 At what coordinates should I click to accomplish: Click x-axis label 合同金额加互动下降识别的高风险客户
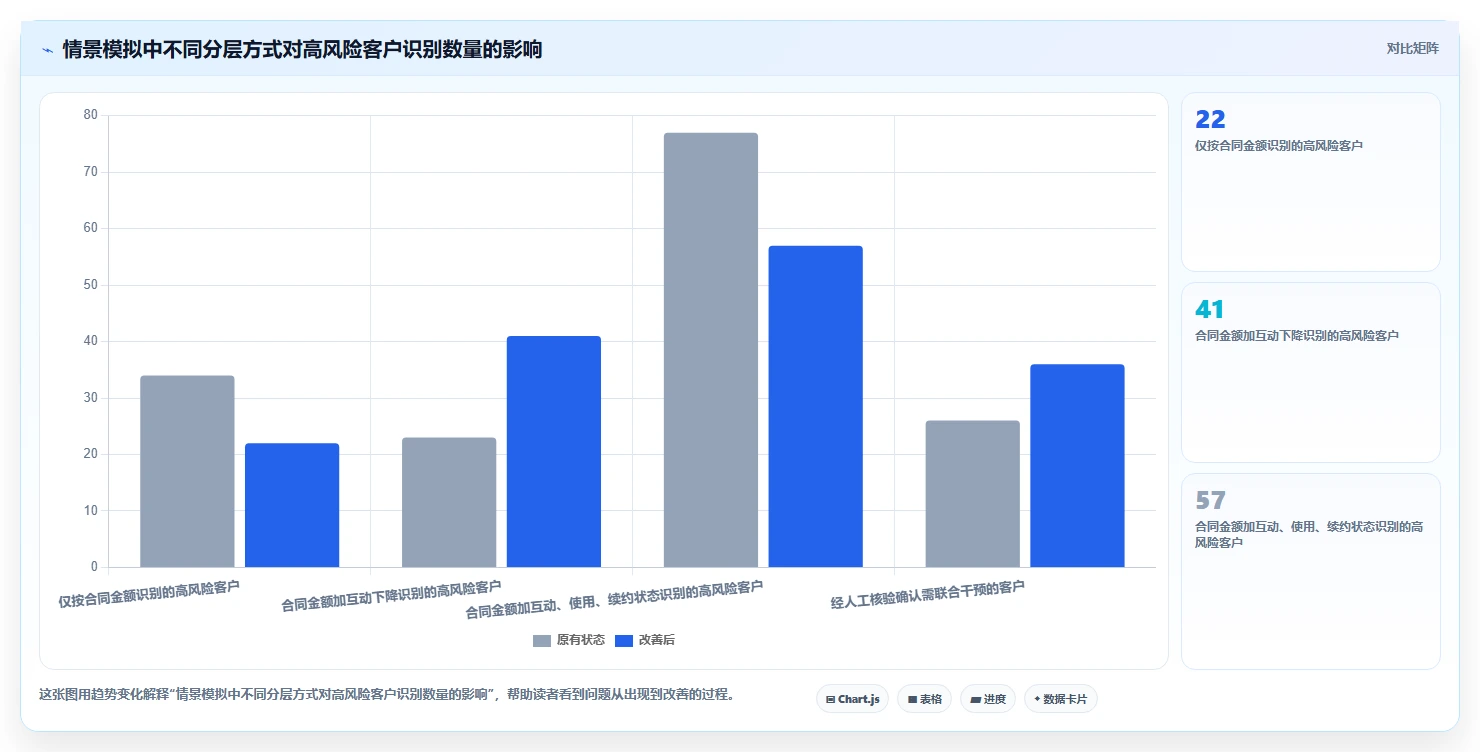pos(391,595)
